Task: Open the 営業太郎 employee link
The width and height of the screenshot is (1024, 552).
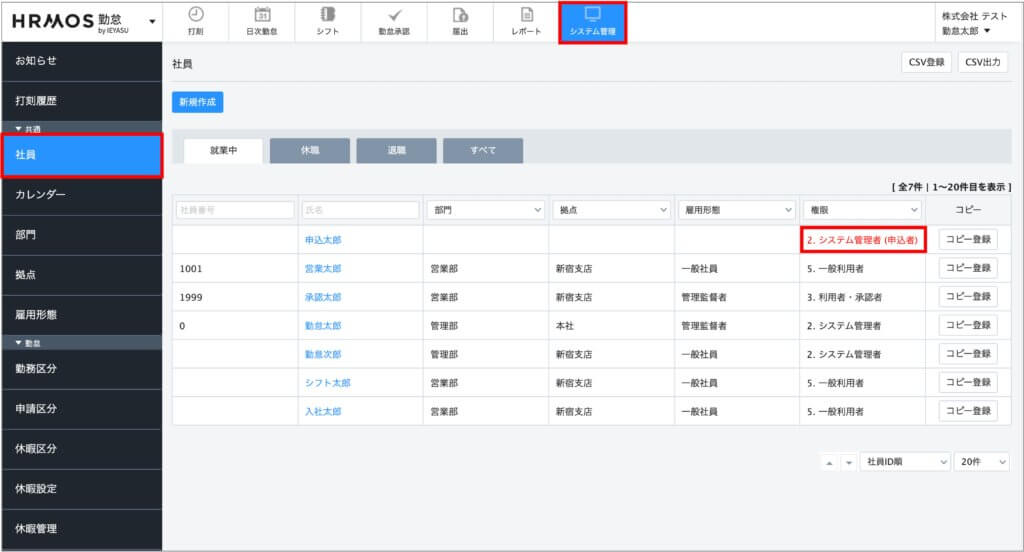Action: tap(323, 269)
